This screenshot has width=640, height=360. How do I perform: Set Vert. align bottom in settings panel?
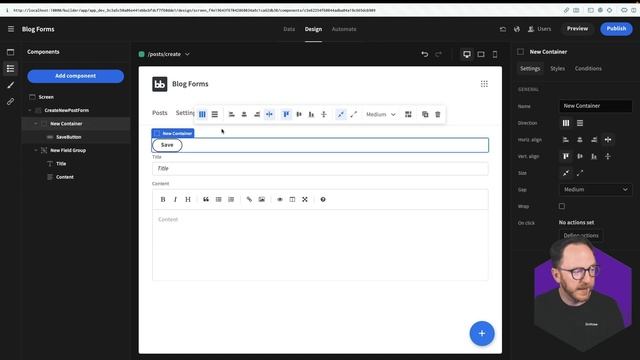[594, 156]
